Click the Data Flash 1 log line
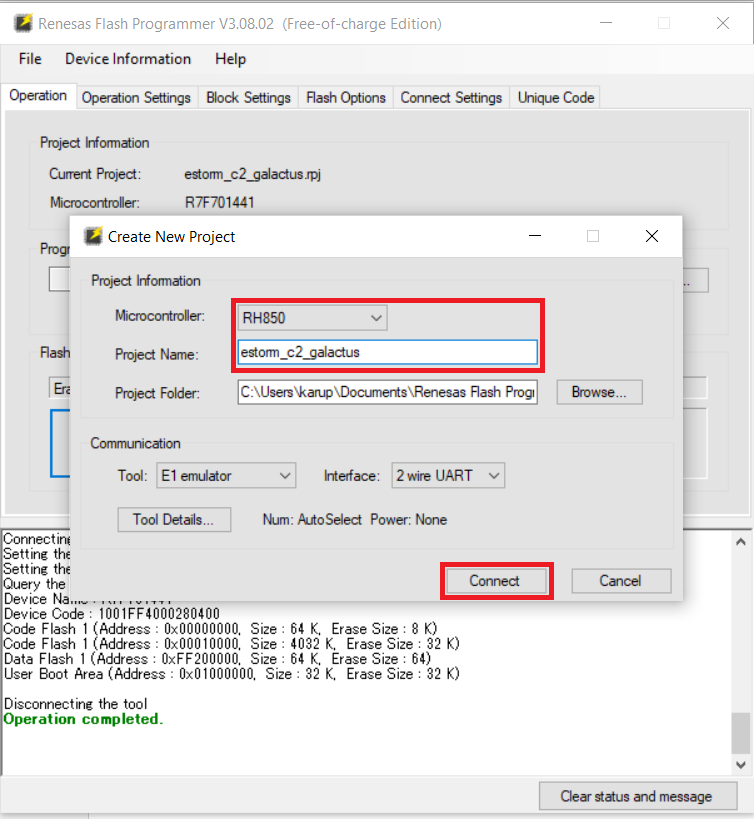 tap(217, 659)
